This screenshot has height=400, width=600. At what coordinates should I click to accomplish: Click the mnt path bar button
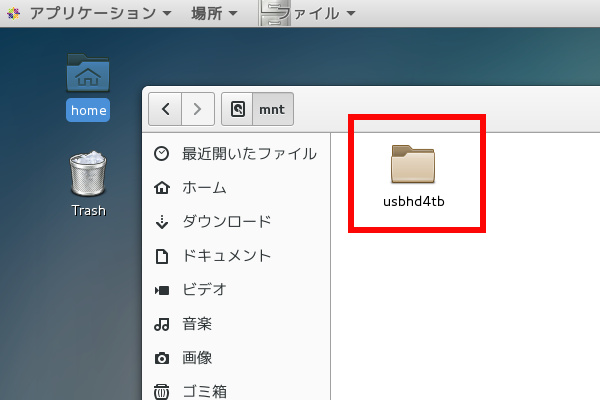[x=272, y=108]
